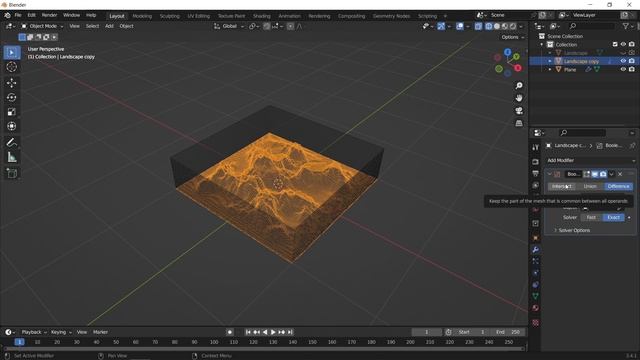Toggle auto keying record button

(x=230, y=332)
